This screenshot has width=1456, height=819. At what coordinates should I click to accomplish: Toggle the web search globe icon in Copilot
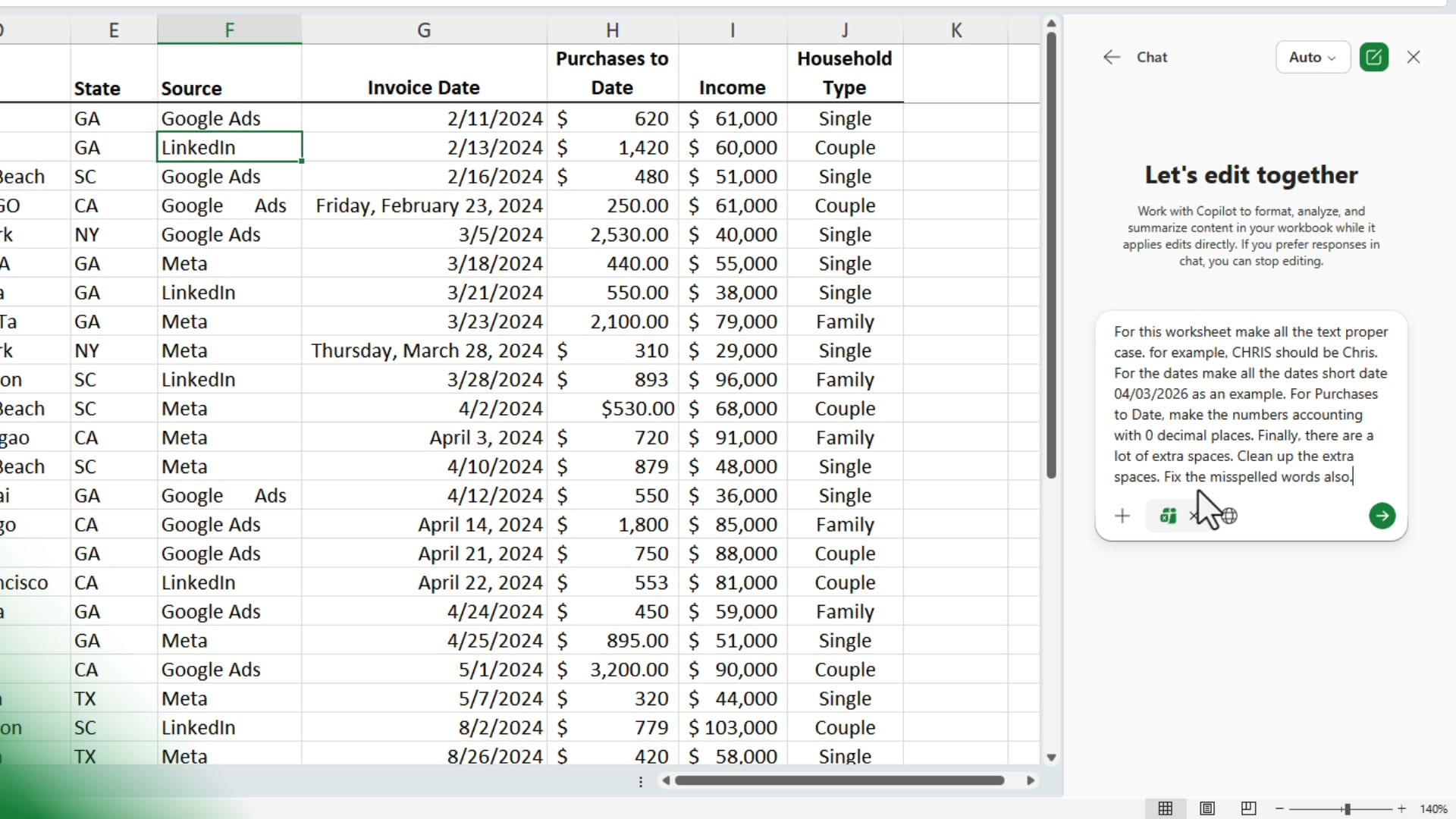(1228, 516)
